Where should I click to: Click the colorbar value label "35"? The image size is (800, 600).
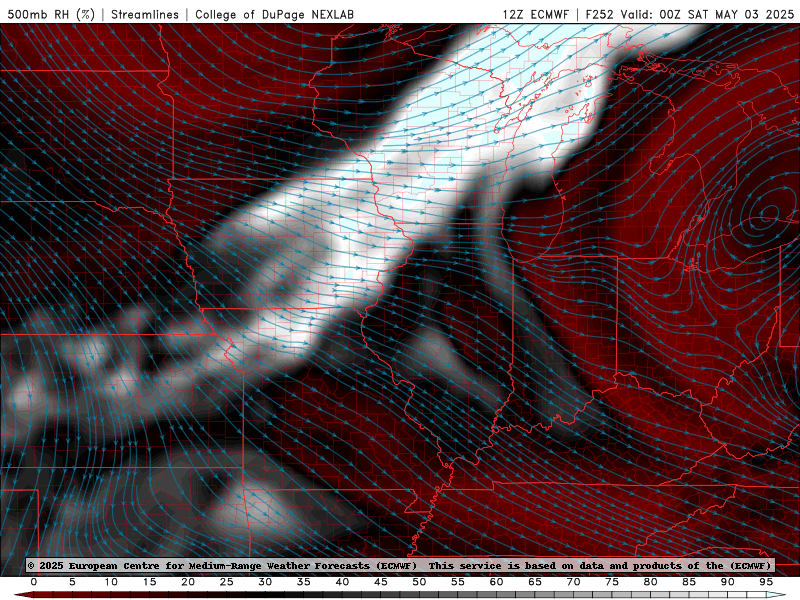(304, 582)
